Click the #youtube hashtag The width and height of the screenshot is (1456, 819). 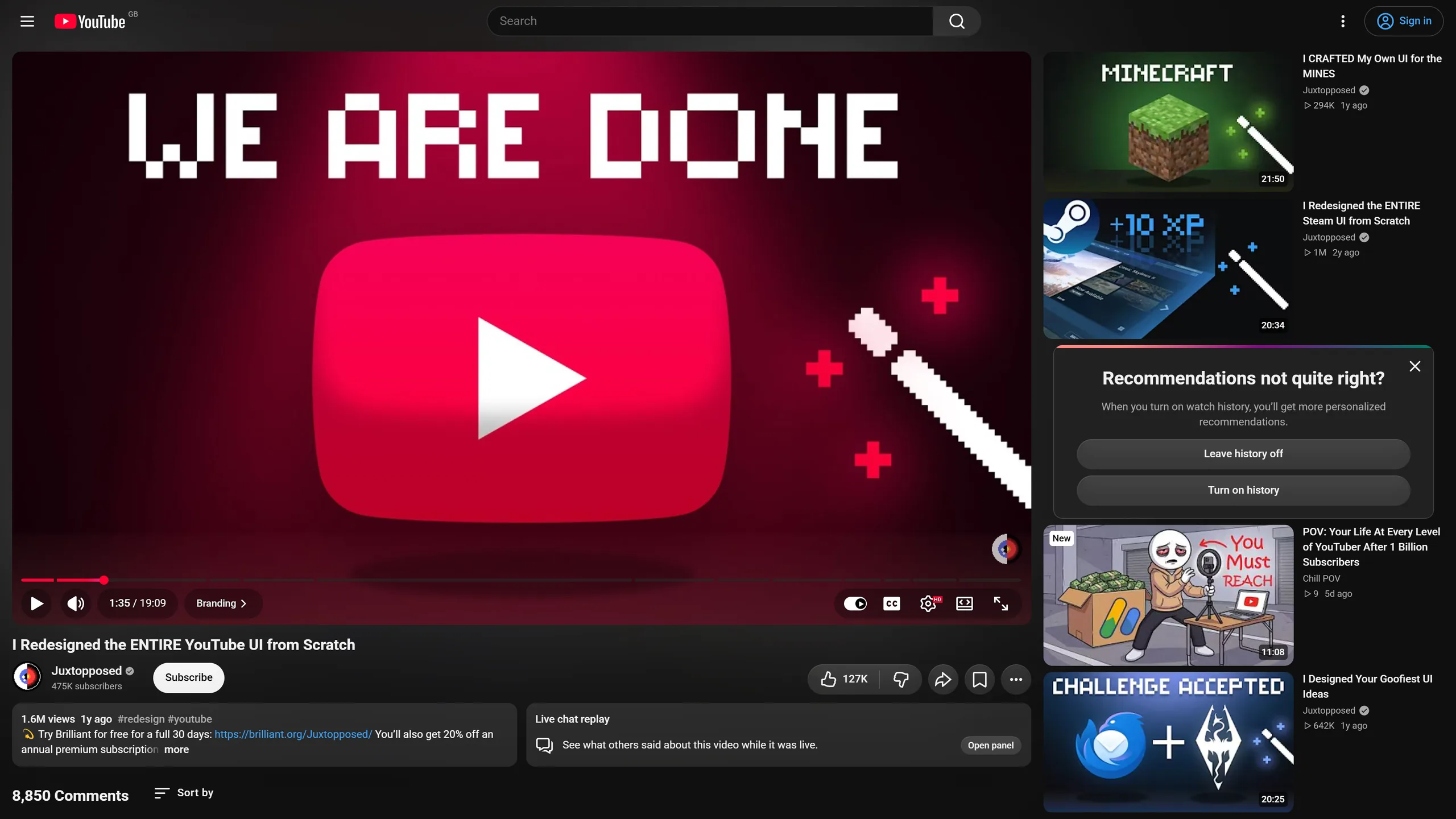pyautogui.click(x=190, y=719)
